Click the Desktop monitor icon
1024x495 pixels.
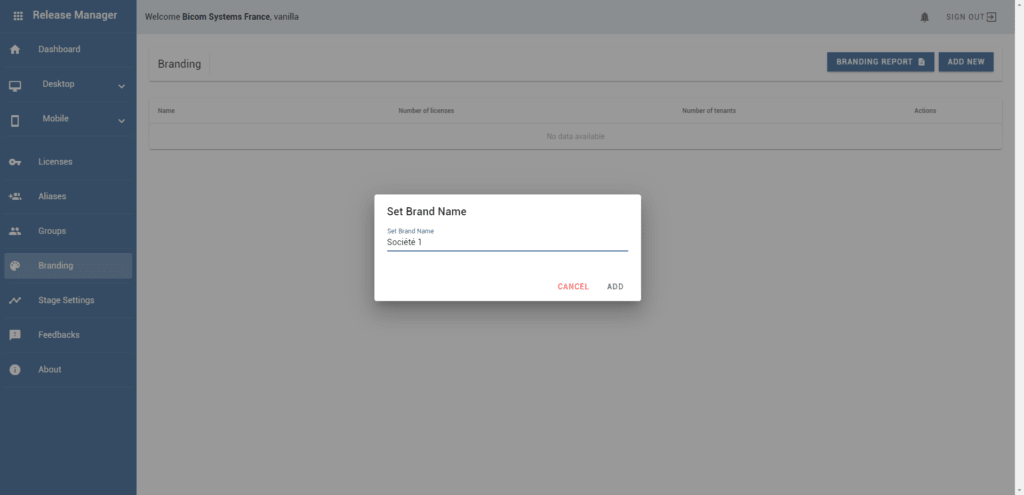coord(15,86)
